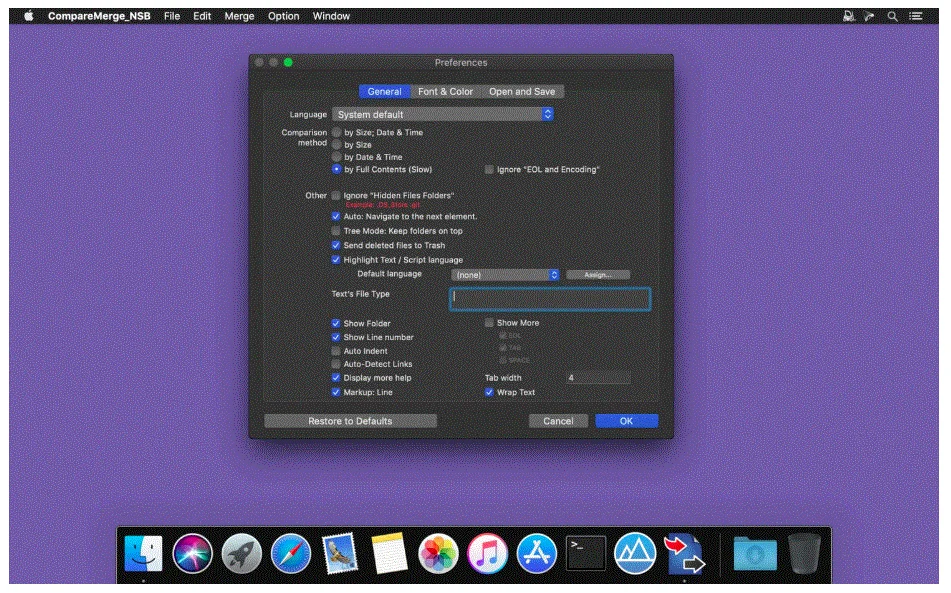951x593 pixels.
Task: Enable Show More checkbox
Action: 489,323
